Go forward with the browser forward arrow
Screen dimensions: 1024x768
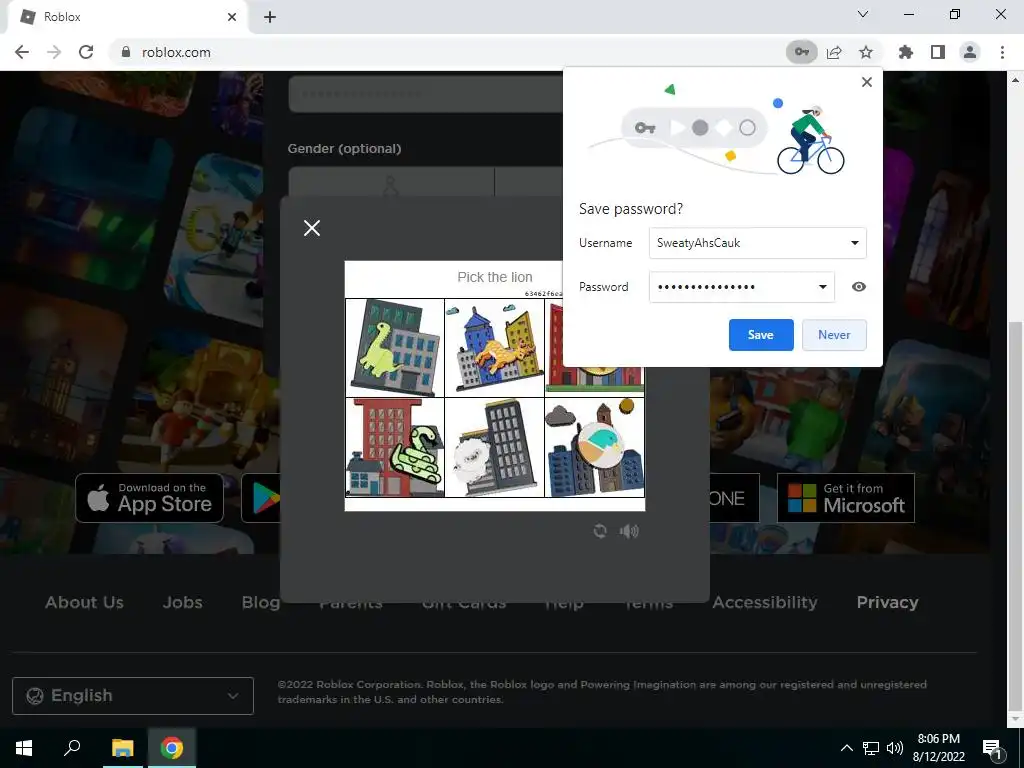[x=54, y=52]
